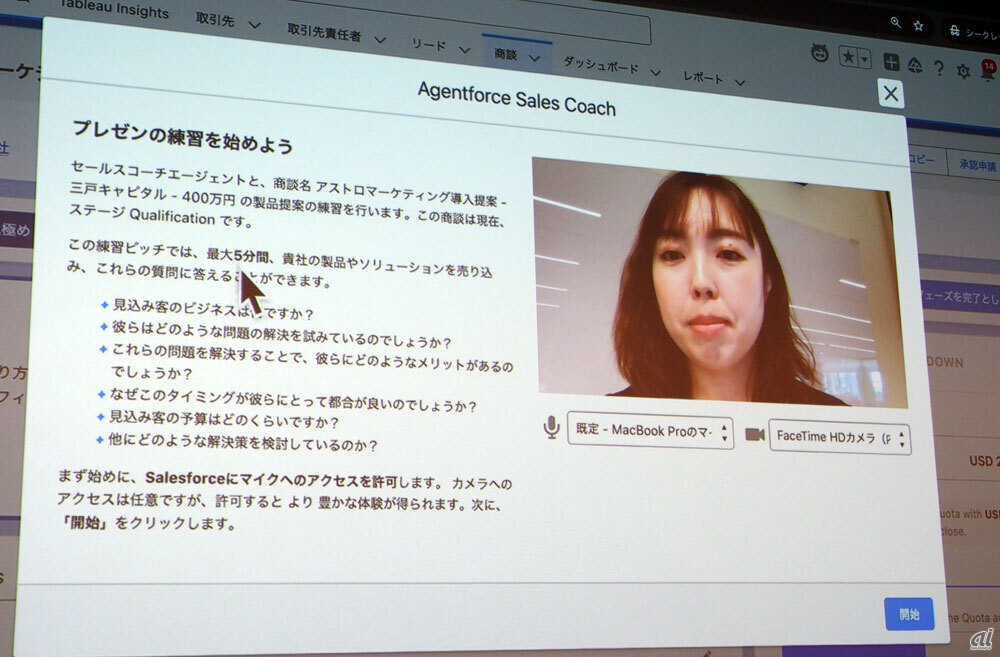
Task: Click the Astro mascot icon in header
Action: tap(820, 54)
